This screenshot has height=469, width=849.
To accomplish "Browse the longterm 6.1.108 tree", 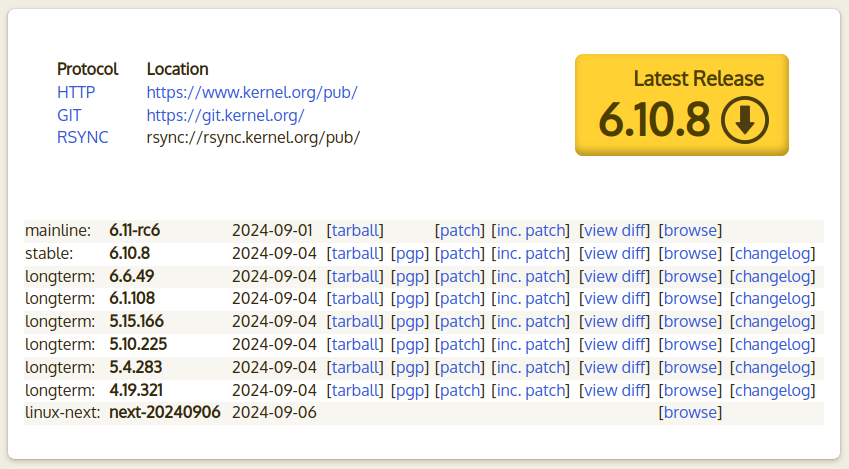I will coord(690,298).
